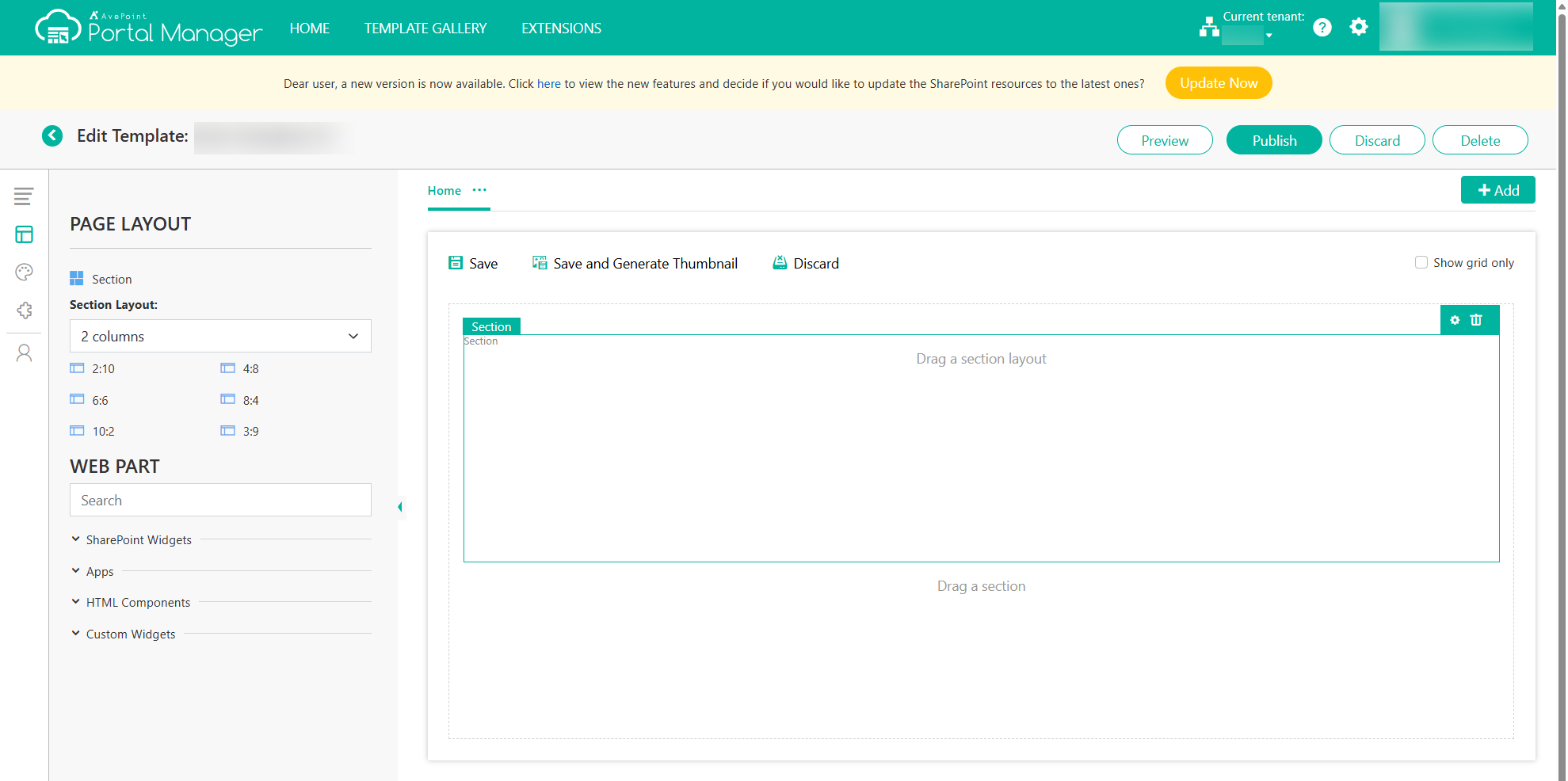
Task: Delete the section using the trash icon
Action: click(x=1477, y=320)
